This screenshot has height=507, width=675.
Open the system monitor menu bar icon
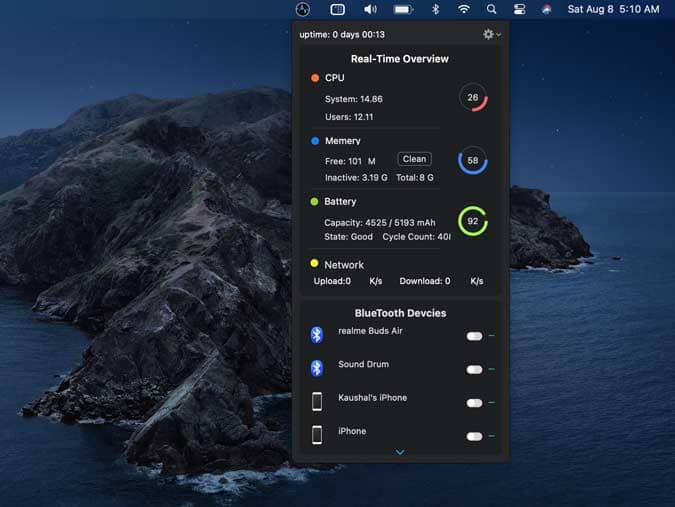click(x=303, y=9)
